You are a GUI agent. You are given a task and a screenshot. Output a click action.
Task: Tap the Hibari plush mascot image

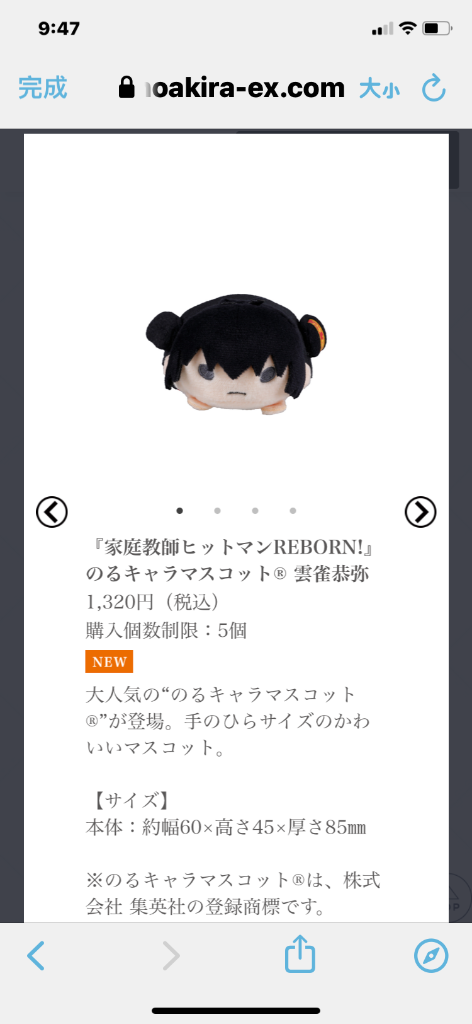point(236,353)
